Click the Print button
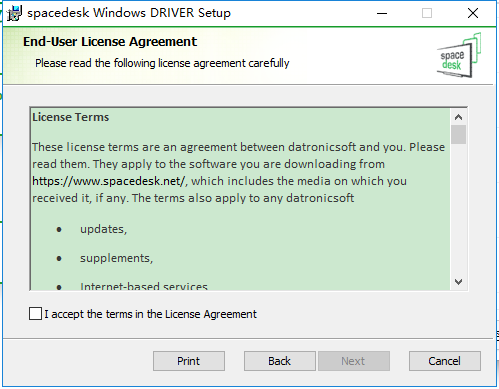 [189, 361]
